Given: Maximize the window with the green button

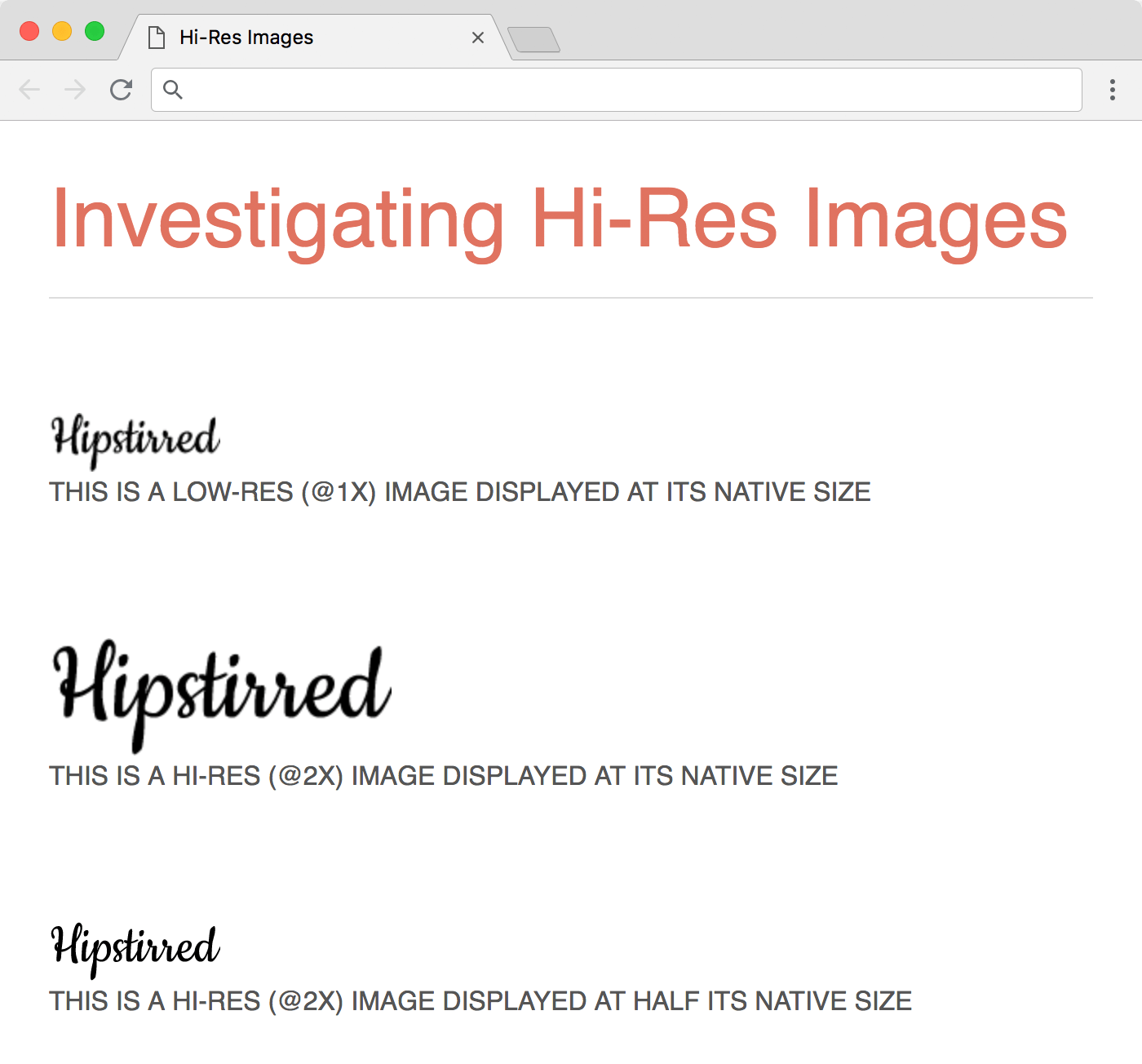Looking at the screenshot, I should point(95,31).
